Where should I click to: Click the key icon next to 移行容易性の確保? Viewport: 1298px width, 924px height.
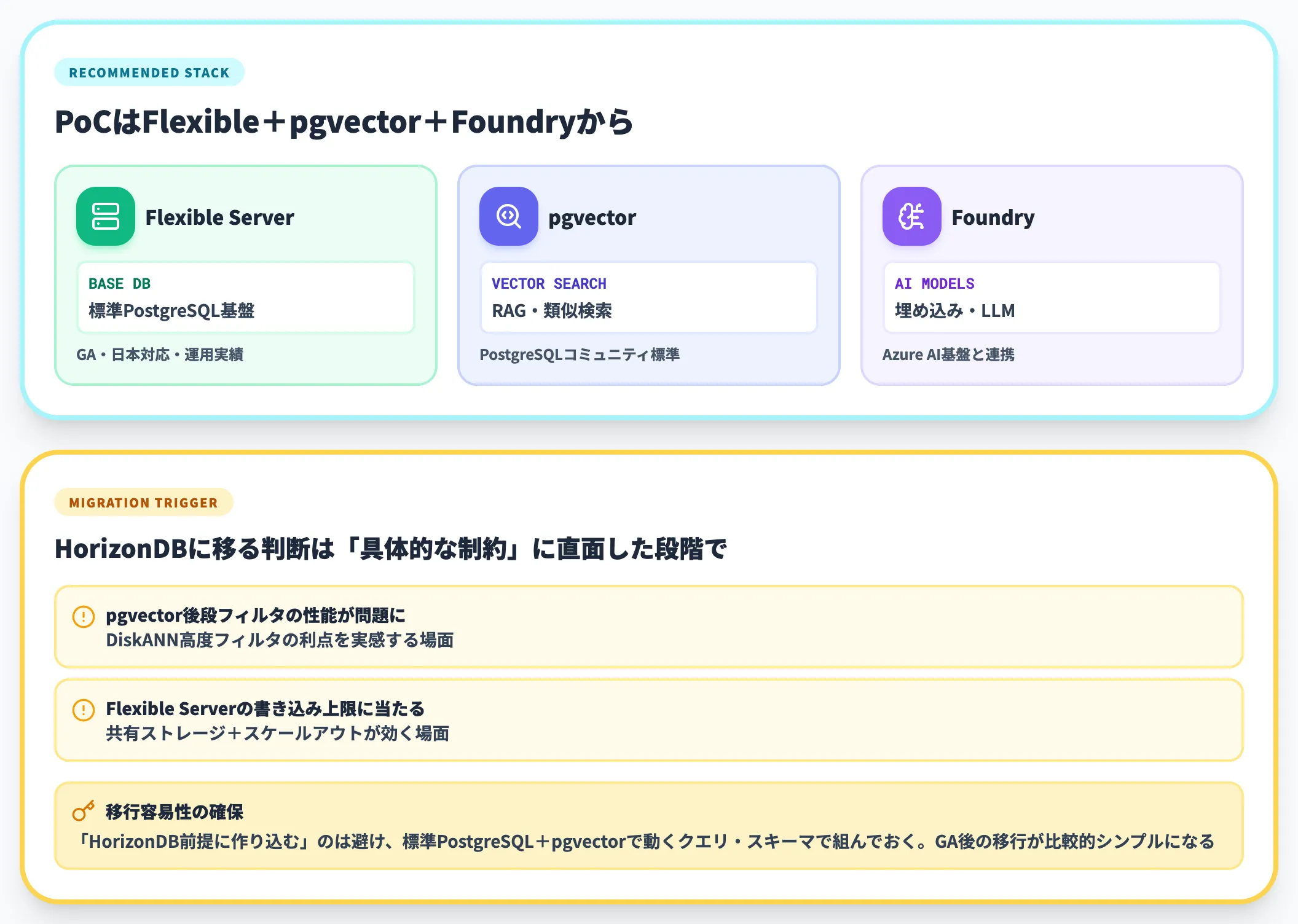click(84, 811)
